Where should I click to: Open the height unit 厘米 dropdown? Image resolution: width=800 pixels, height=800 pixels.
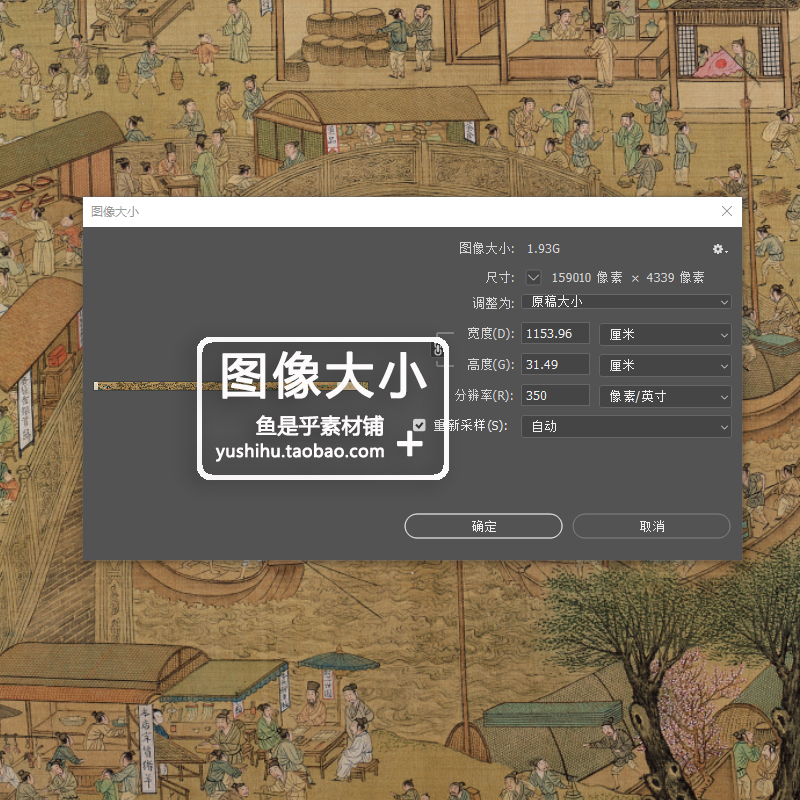665,366
